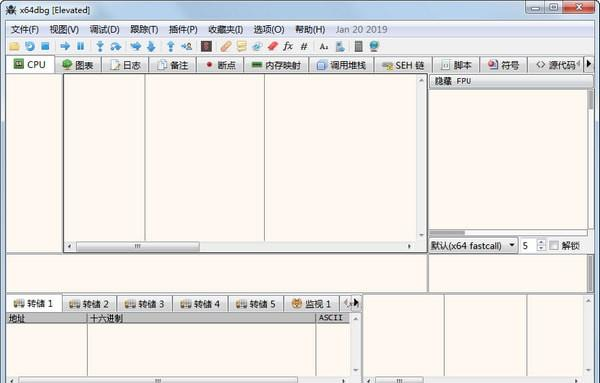The width and height of the screenshot is (600, 383).
Task: Click the Step Into toolbar icon
Action: point(100,47)
